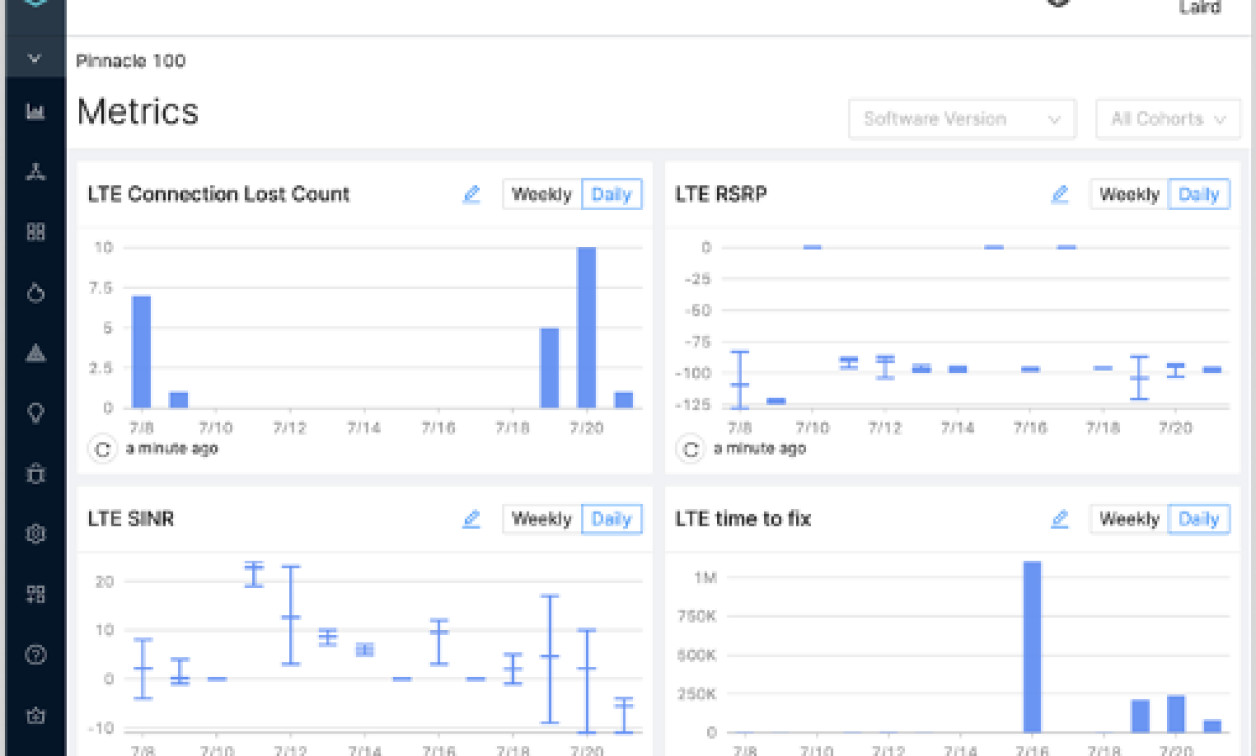Screen dimensions: 1256x756
Task: Open the Software Version dropdown
Action: point(962,118)
